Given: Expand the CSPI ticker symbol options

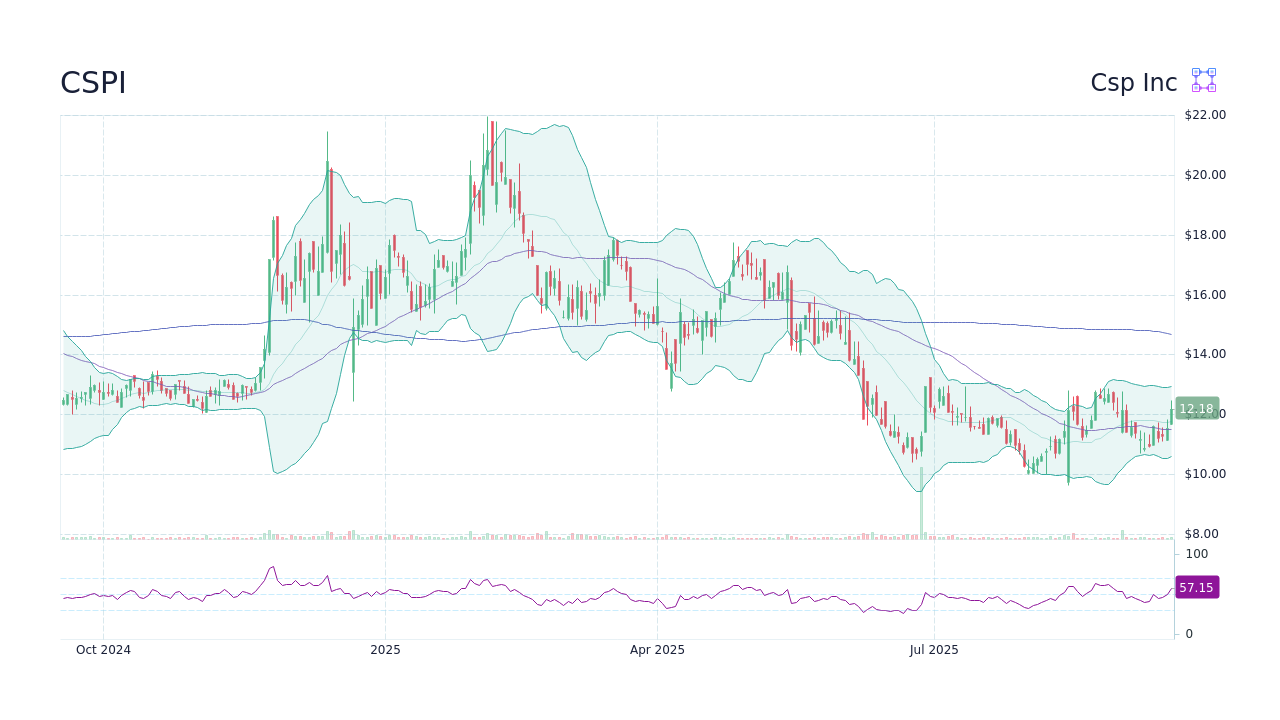Looking at the screenshot, I should point(93,82).
